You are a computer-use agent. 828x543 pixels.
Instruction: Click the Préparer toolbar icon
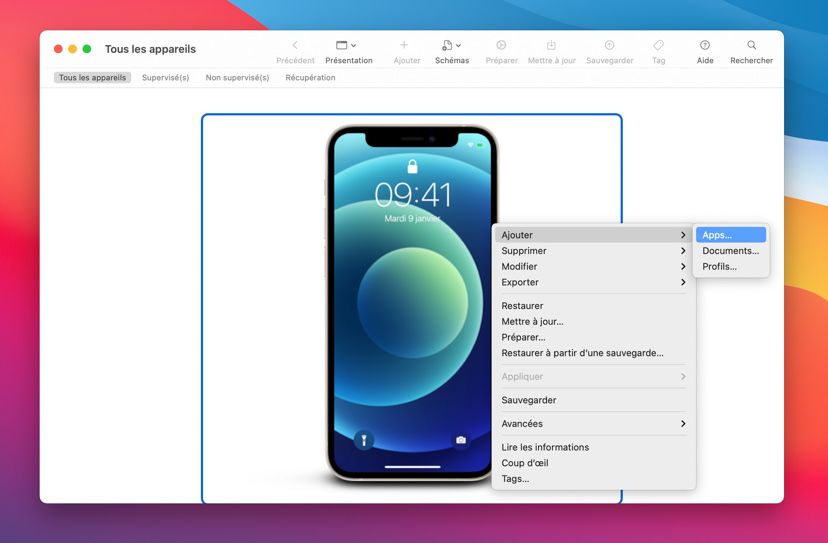click(501, 45)
